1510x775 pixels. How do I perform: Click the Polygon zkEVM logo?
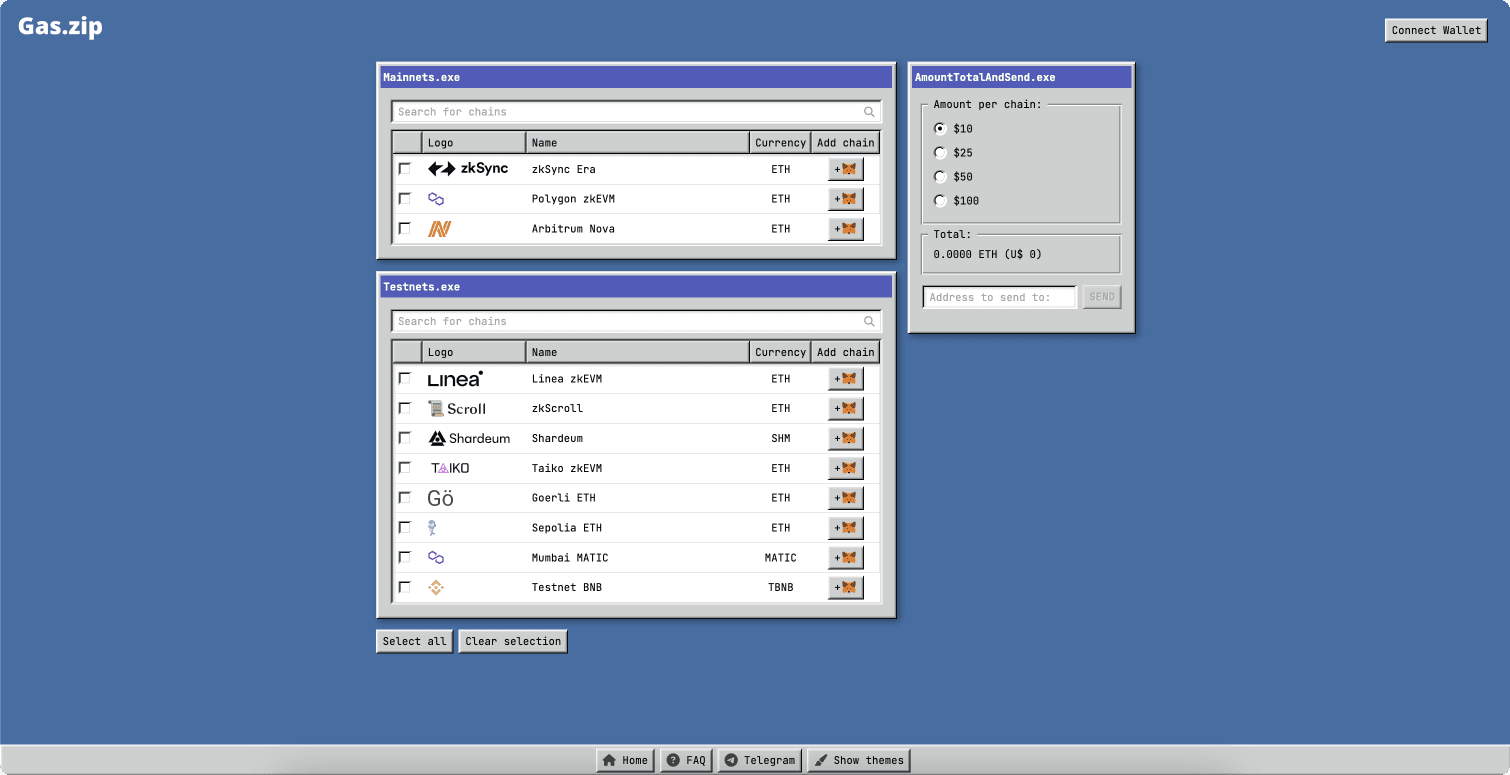tap(436, 199)
